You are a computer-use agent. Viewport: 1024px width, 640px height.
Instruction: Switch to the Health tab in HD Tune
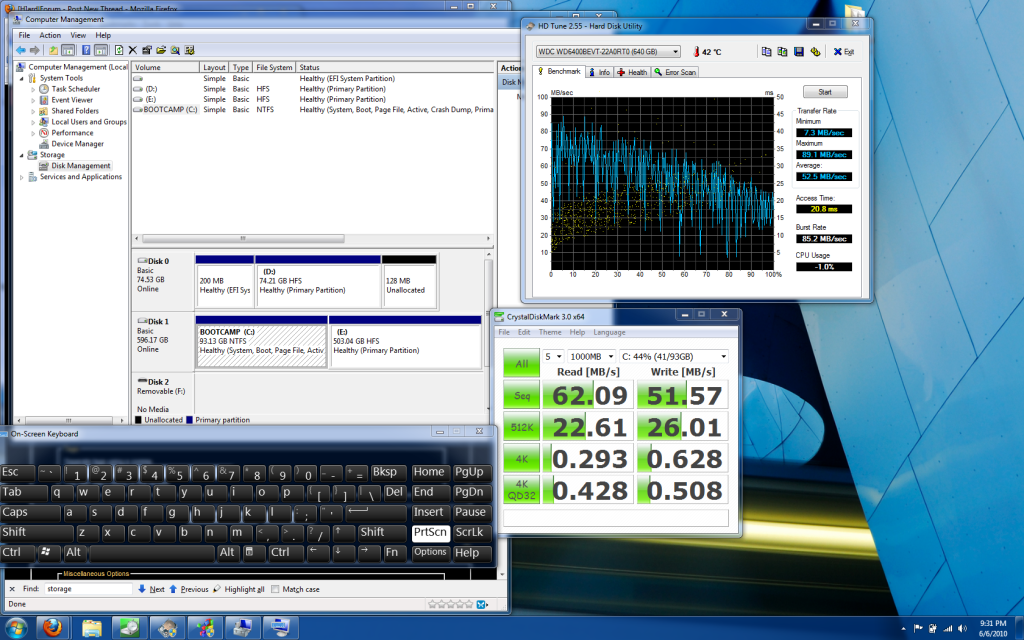pyautogui.click(x=632, y=72)
